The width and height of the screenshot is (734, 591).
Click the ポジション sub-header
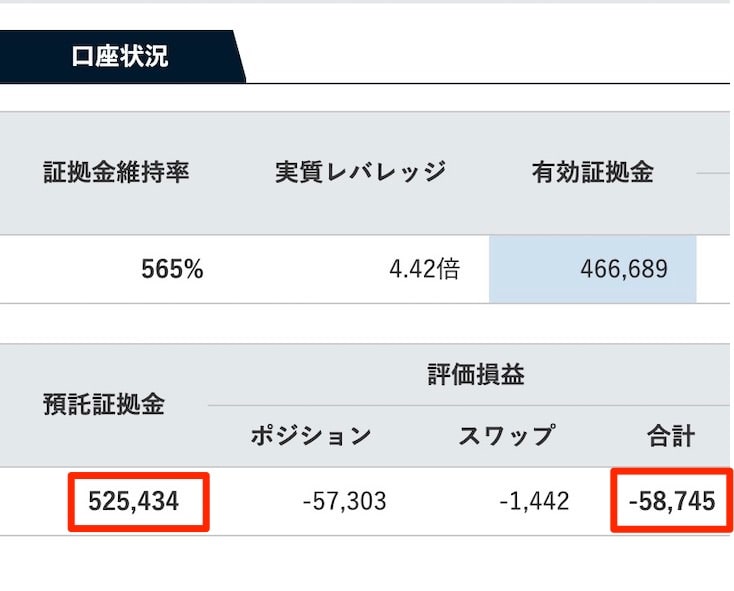311,436
